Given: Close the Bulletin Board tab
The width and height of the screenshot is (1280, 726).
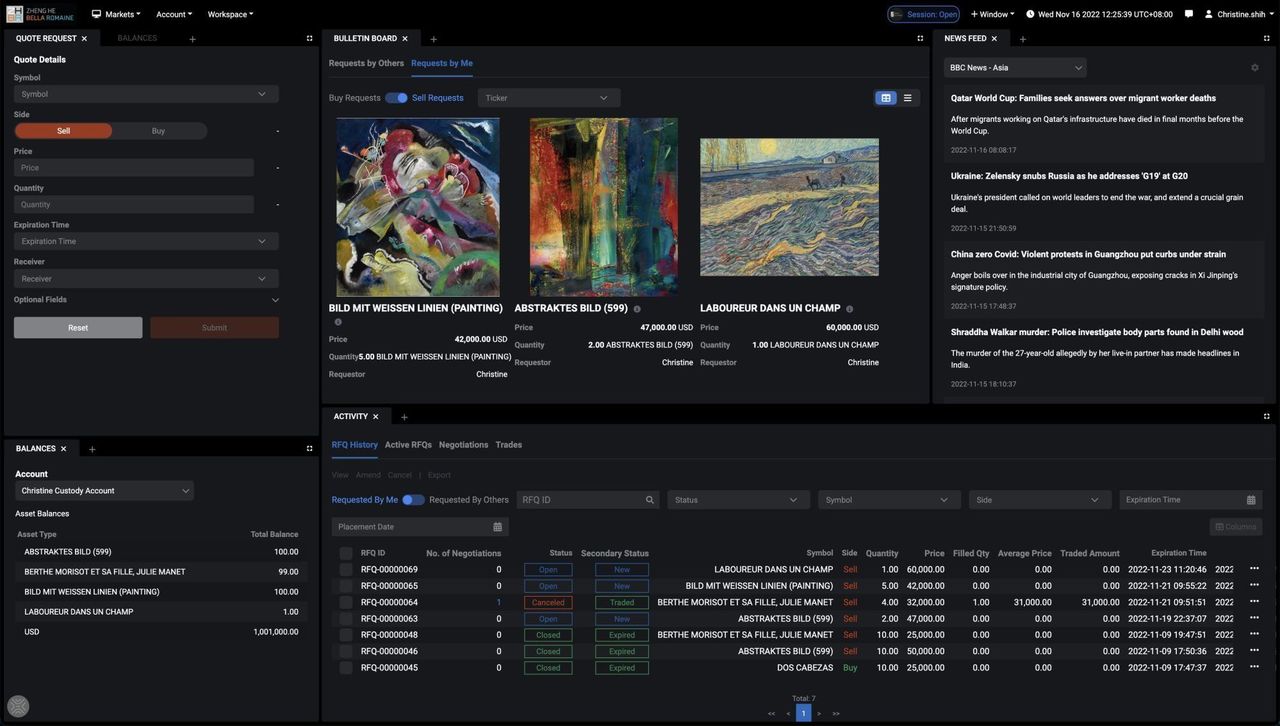Looking at the screenshot, I should click(x=405, y=39).
